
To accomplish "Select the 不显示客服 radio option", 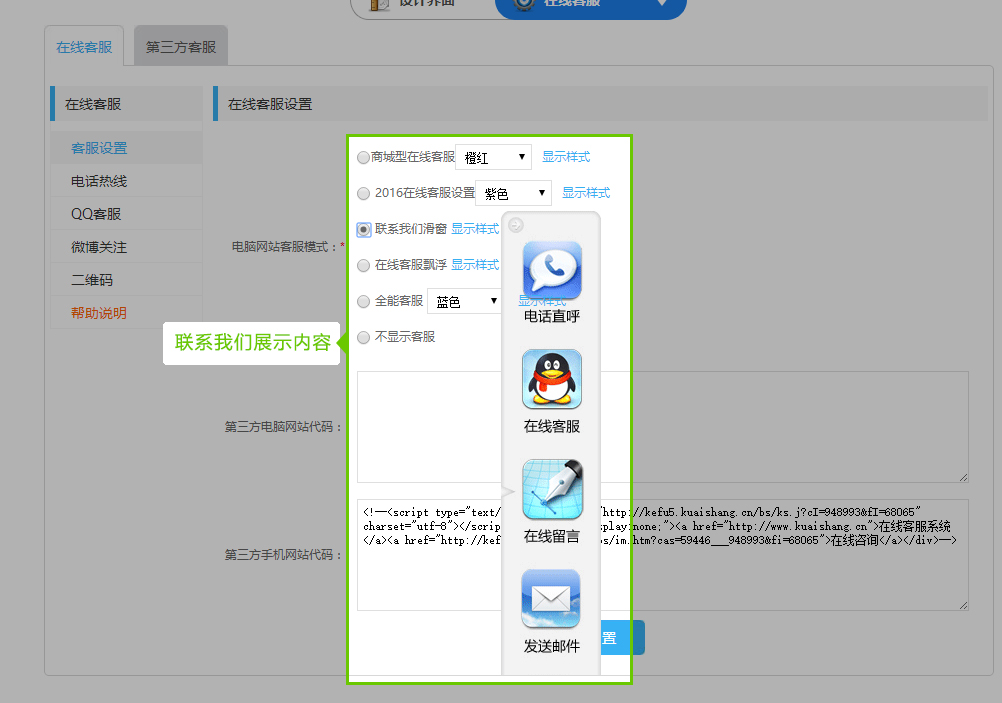I will click(x=364, y=337).
